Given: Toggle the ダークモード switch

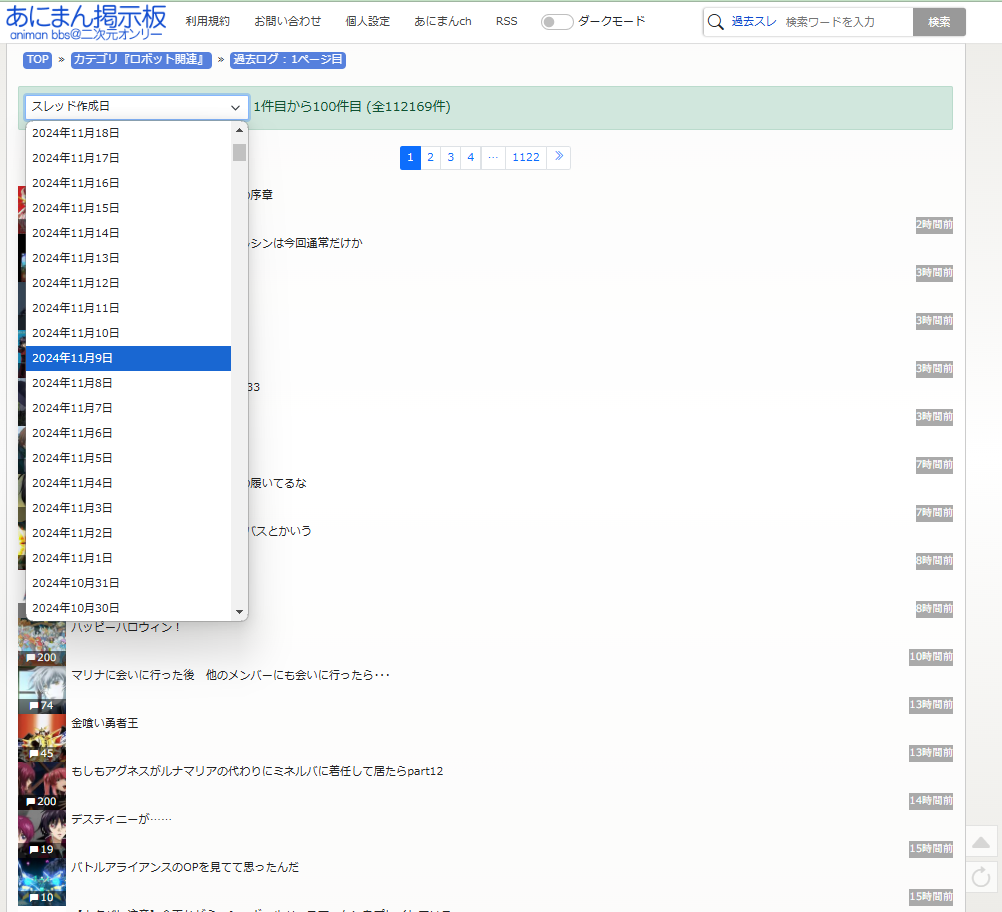Looking at the screenshot, I should pos(557,22).
